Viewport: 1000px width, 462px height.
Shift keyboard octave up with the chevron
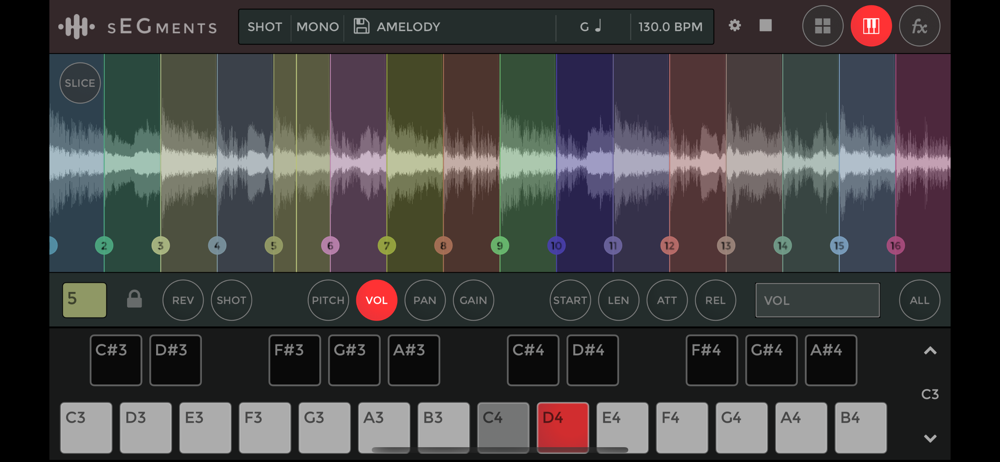pos(930,350)
